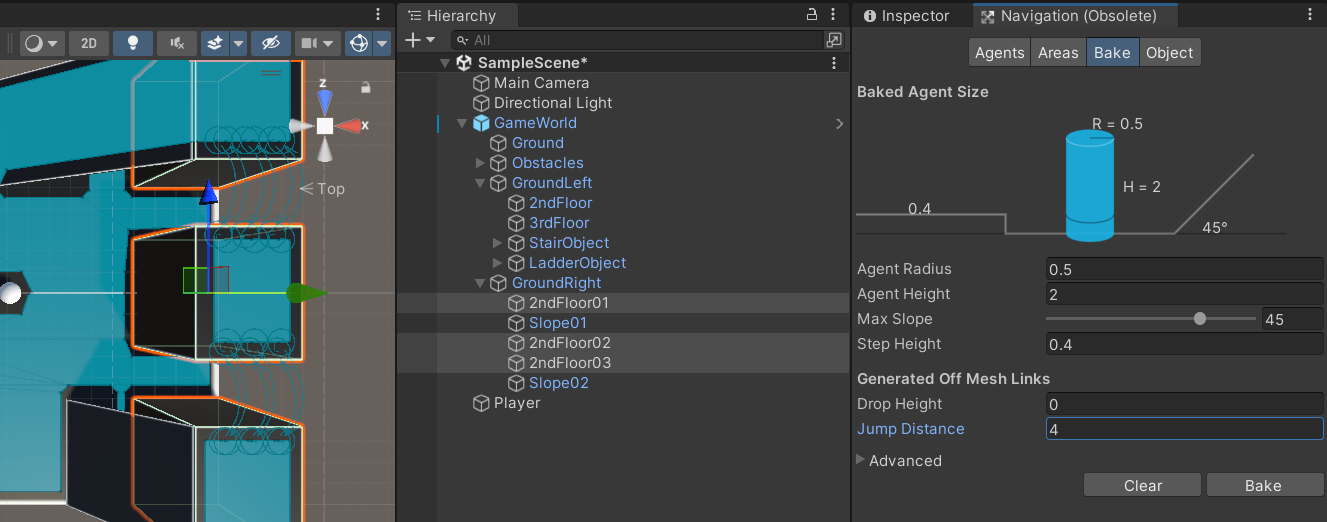Switch to the Inspector tab

(x=906, y=15)
